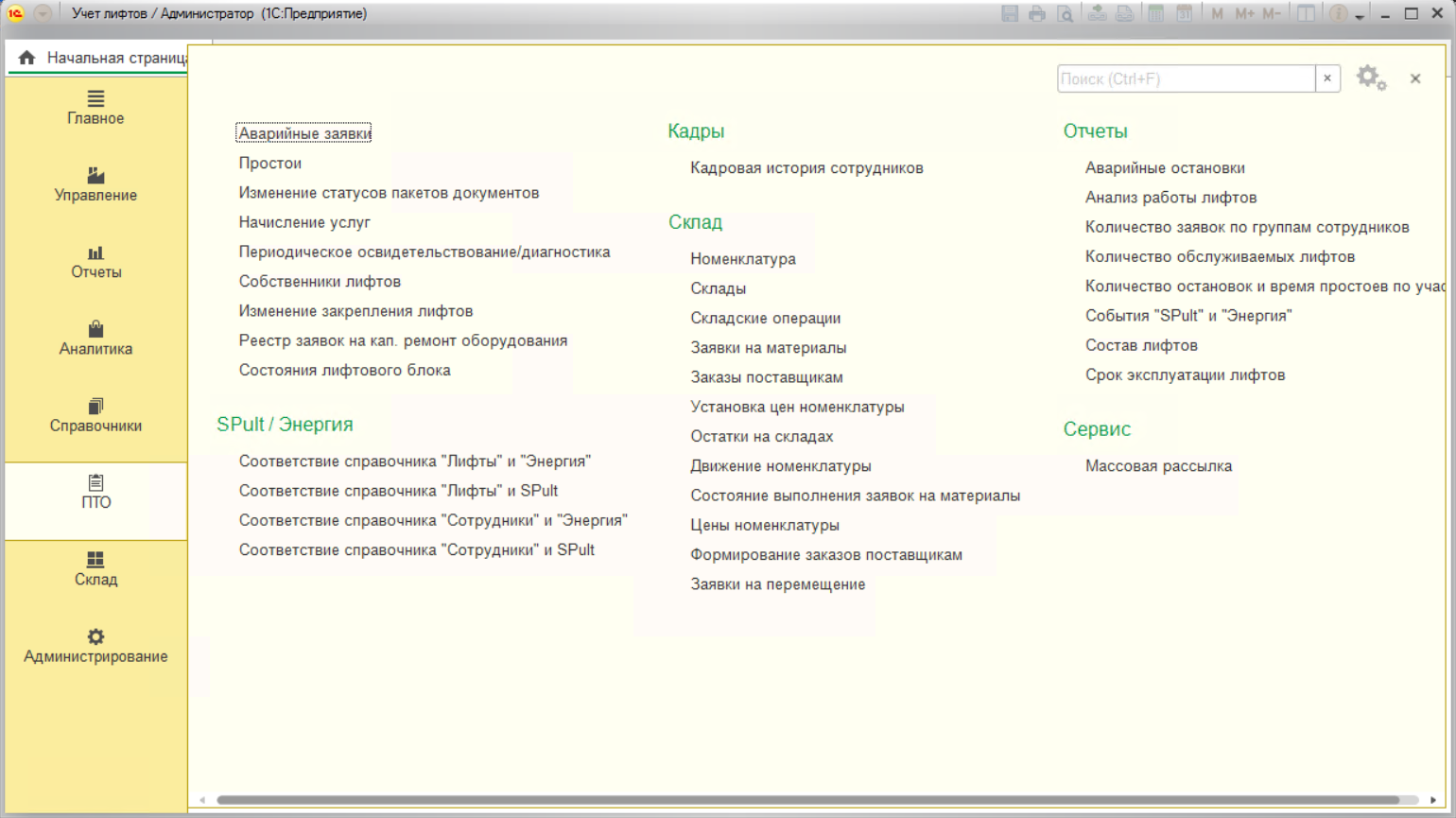Open Периодическое освидетельствование/диагностика
Image resolution: width=1456 pixels, height=818 pixels.
425,252
